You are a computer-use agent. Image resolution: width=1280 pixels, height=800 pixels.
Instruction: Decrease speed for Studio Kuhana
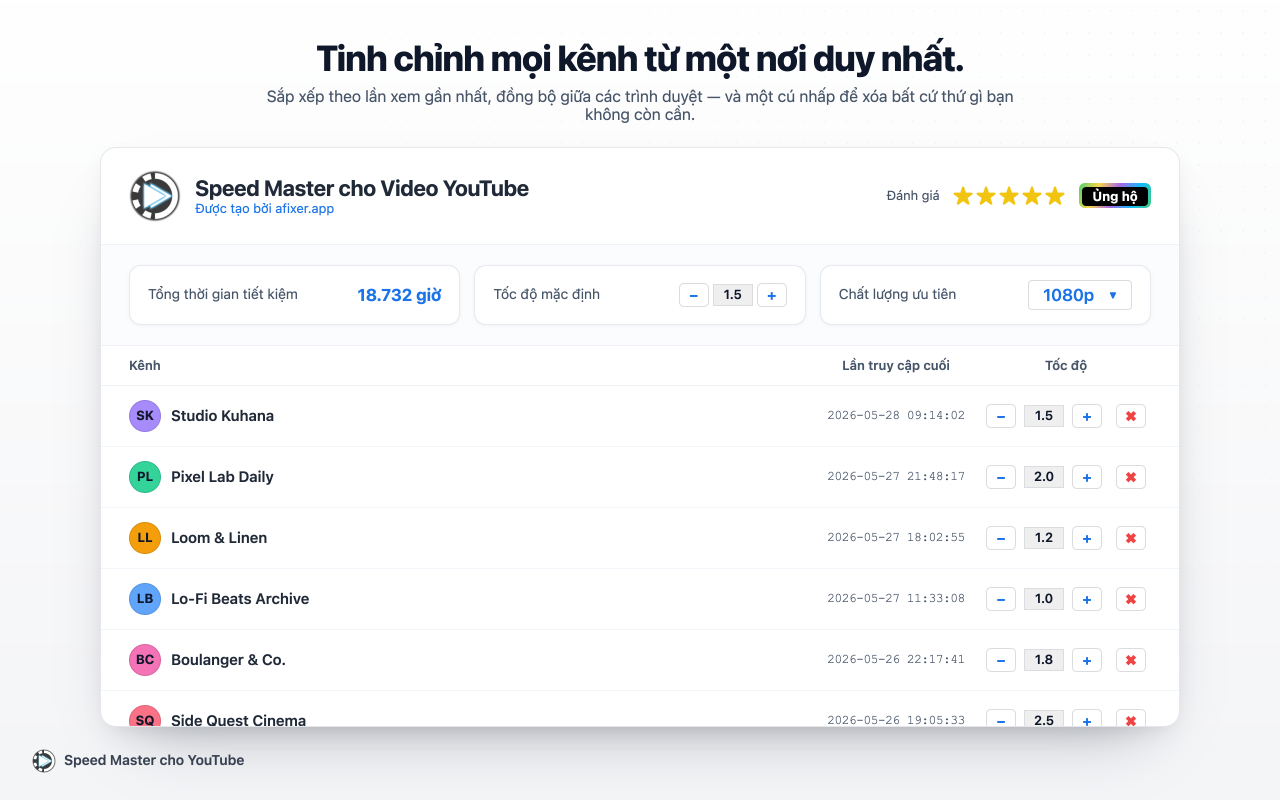(x=1001, y=416)
